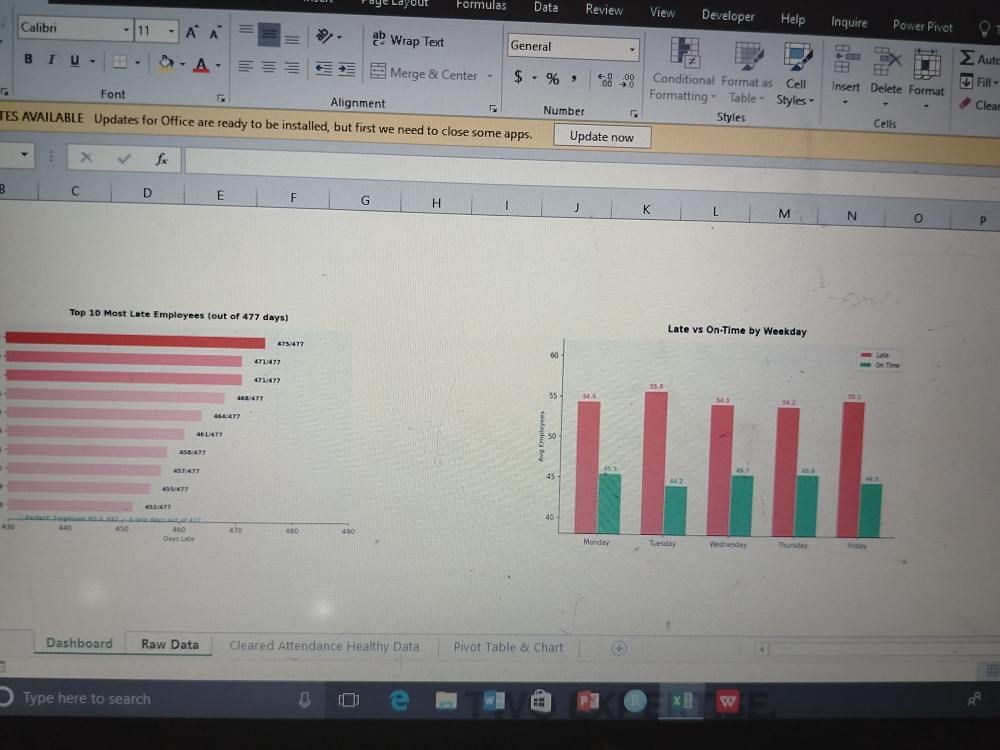Apply fill color bucket

point(166,63)
